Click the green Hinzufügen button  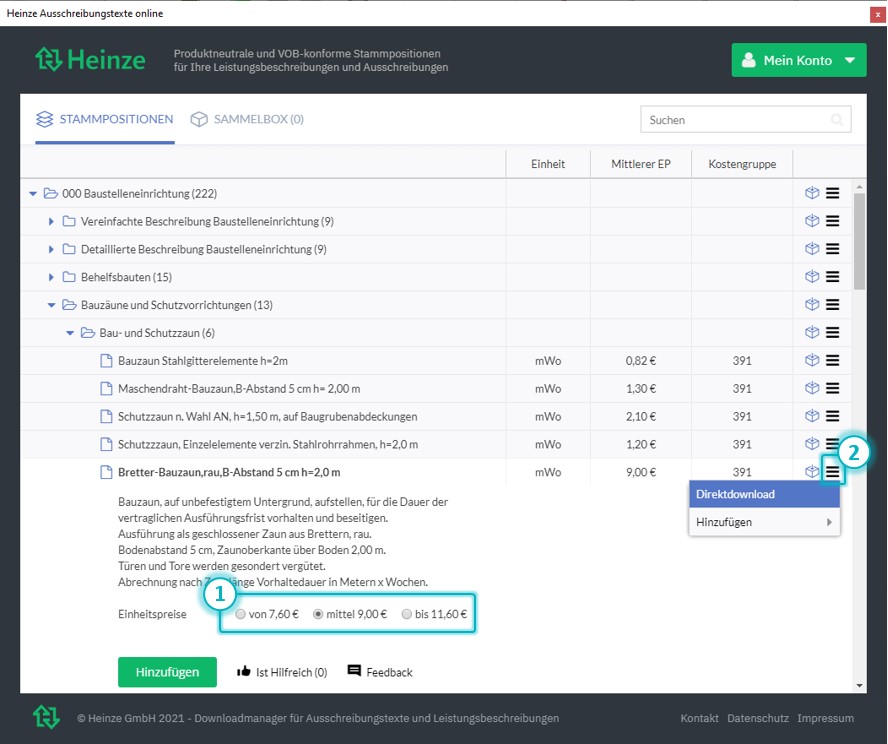[x=167, y=672]
